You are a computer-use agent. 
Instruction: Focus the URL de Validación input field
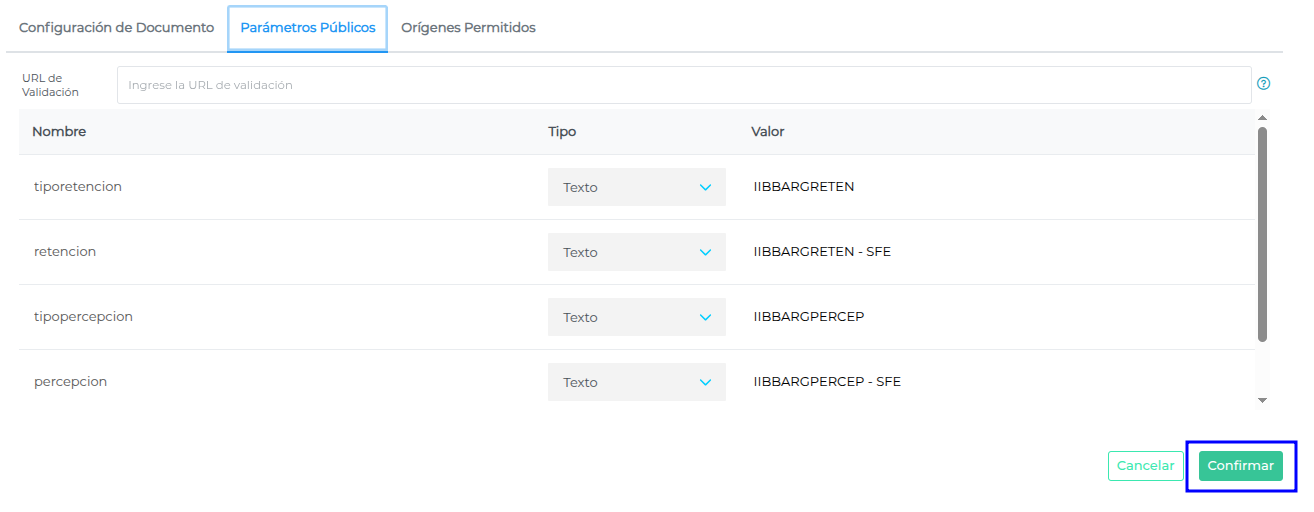683,85
